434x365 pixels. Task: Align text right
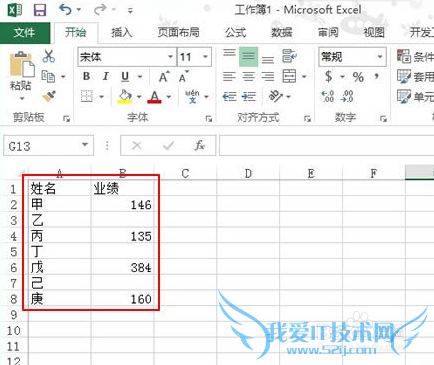tap(268, 77)
